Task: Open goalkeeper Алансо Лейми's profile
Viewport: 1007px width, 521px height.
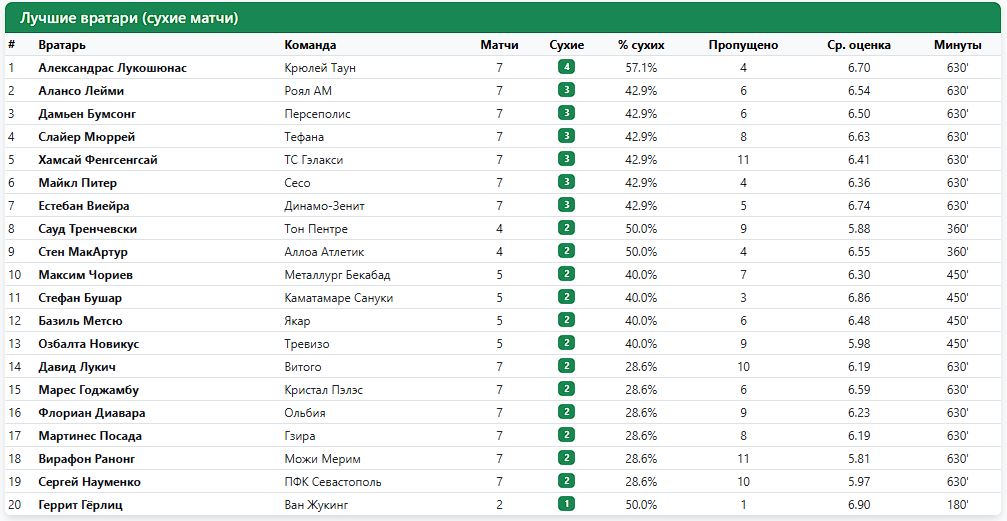Action: (81, 91)
